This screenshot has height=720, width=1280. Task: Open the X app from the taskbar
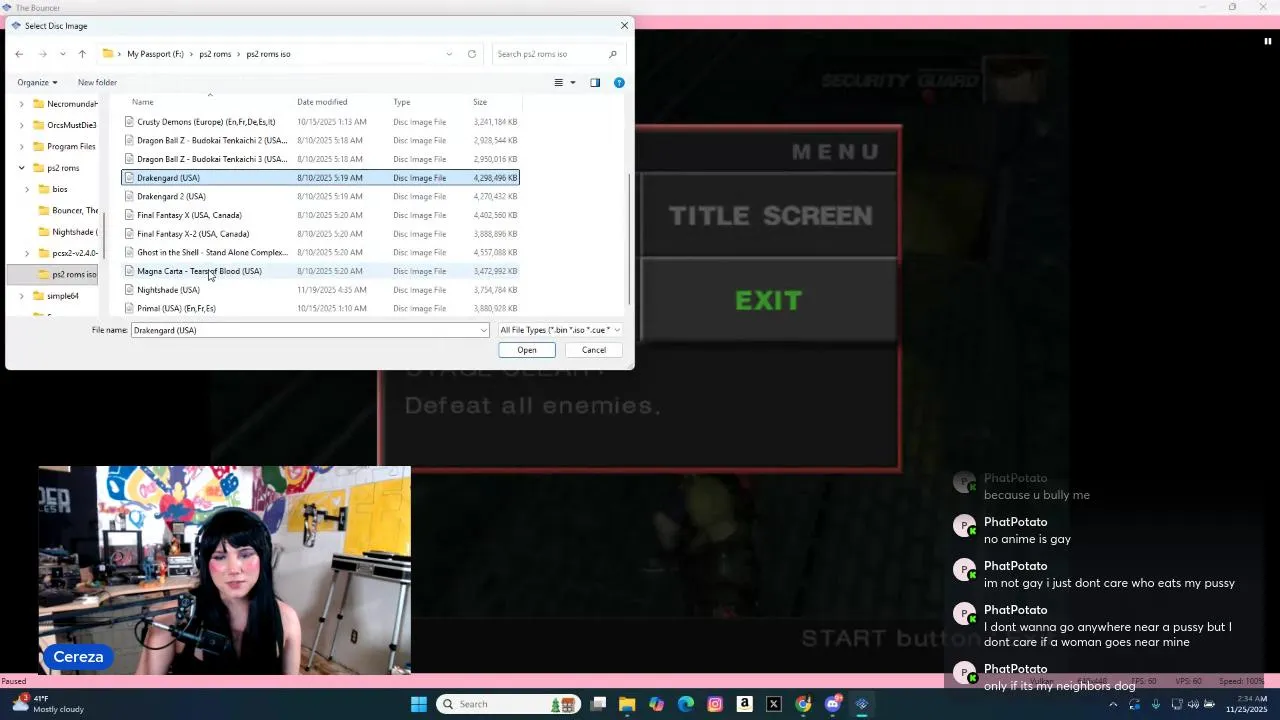(774, 704)
